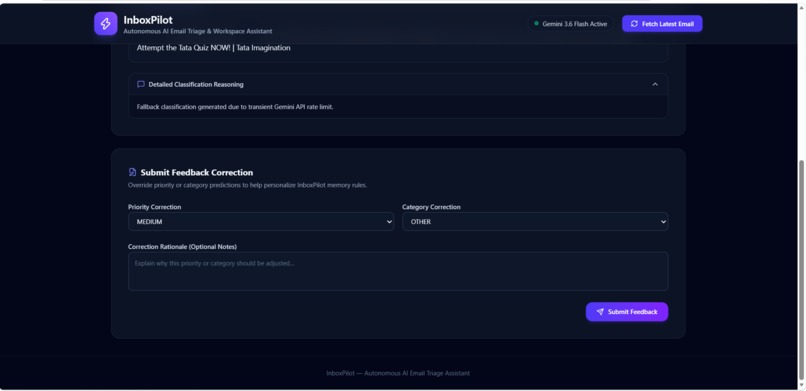
Task: Click the Submit Feedback button
Action: point(627,312)
